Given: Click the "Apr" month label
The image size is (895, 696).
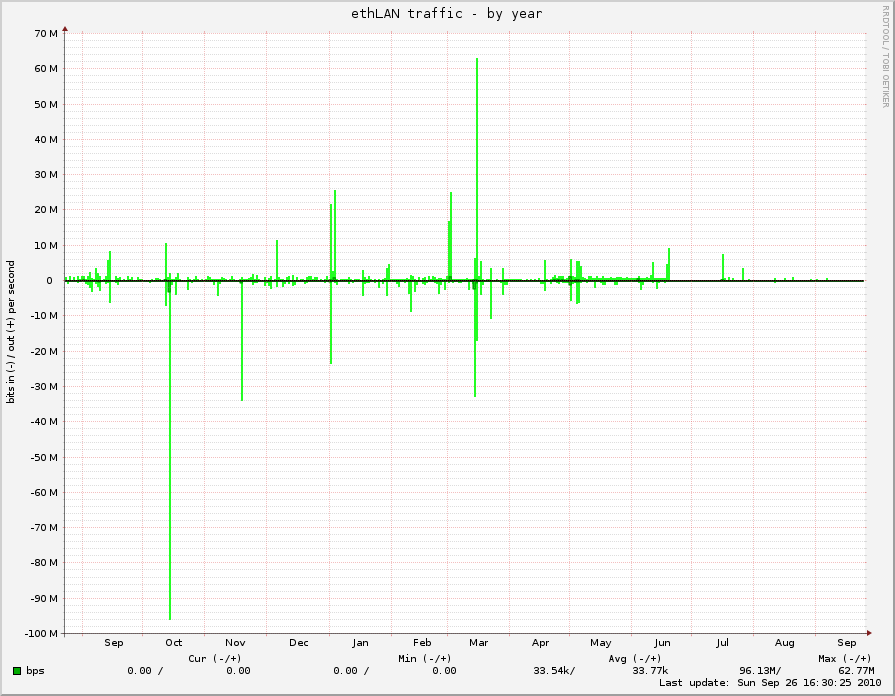Looking at the screenshot, I should [541, 643].
